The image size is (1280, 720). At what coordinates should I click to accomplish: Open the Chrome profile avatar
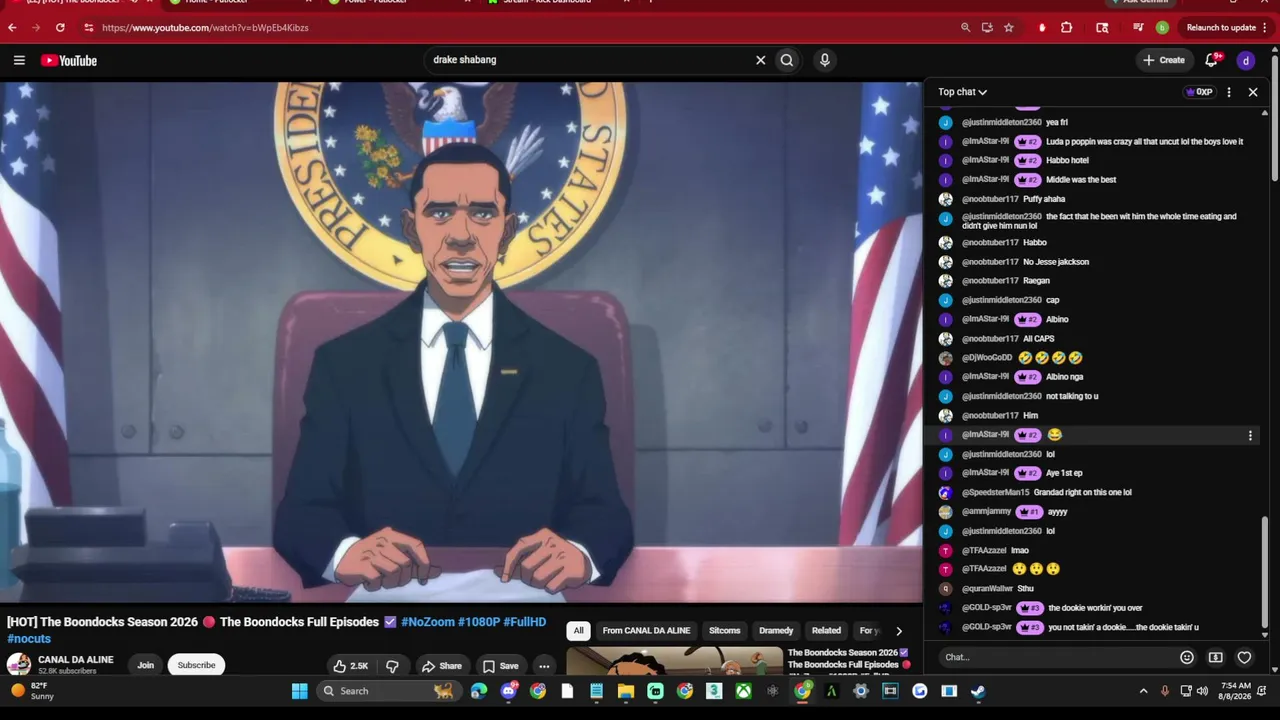click(x=1162, y=28)
